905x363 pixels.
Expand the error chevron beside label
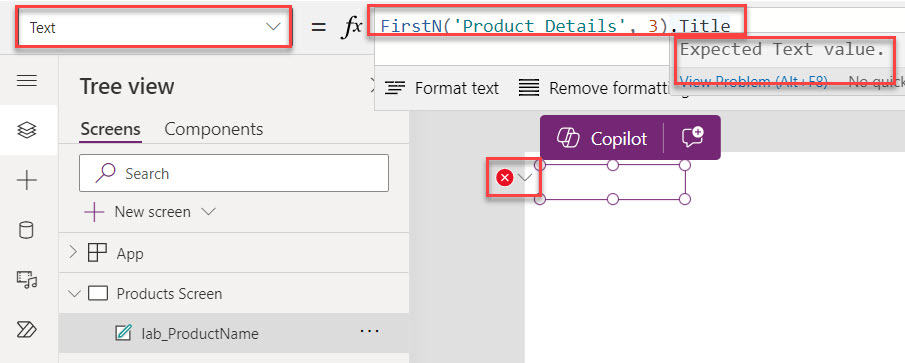[525, 178]
